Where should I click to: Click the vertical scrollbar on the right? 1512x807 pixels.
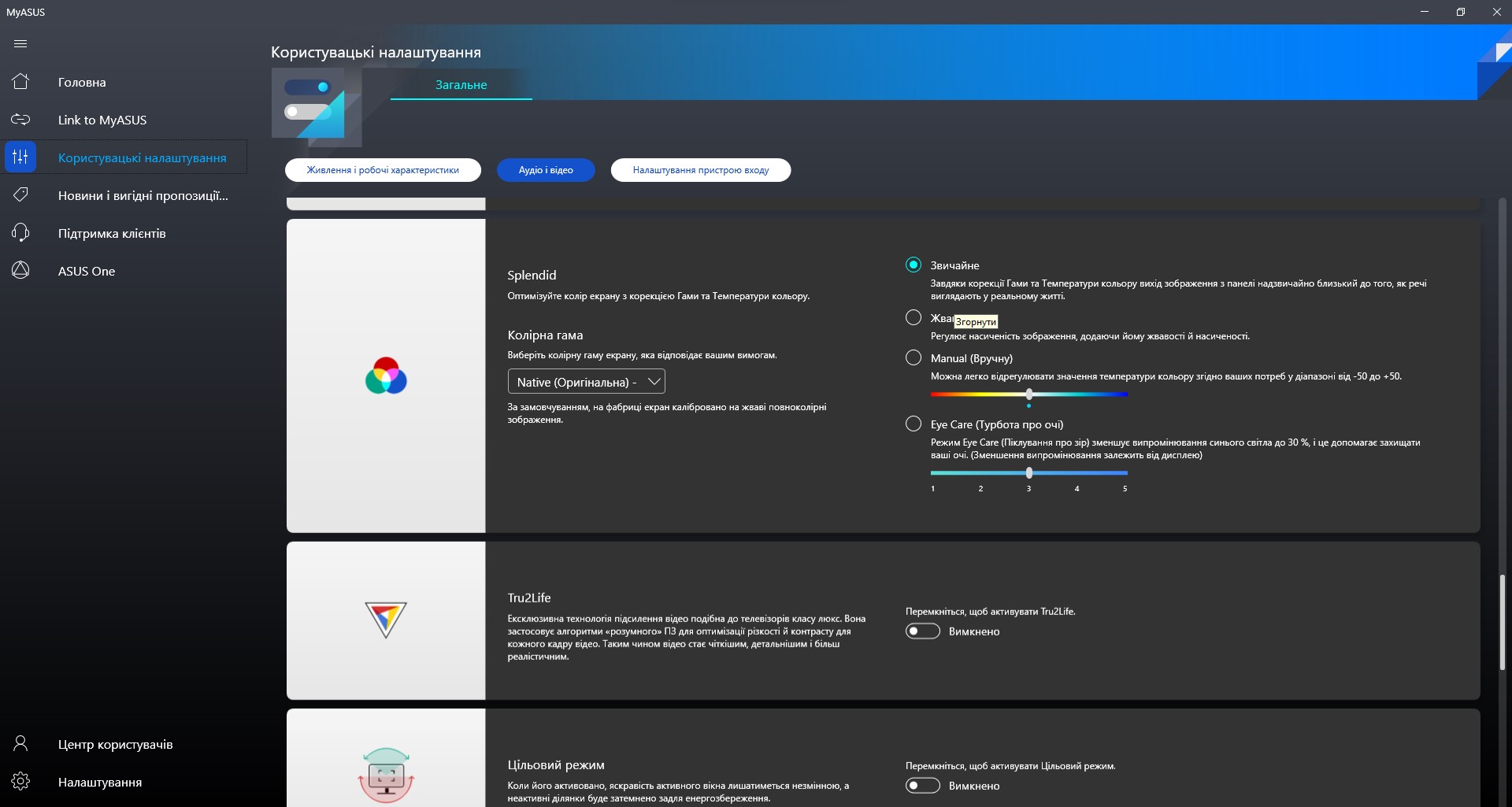click(1502, 622)
